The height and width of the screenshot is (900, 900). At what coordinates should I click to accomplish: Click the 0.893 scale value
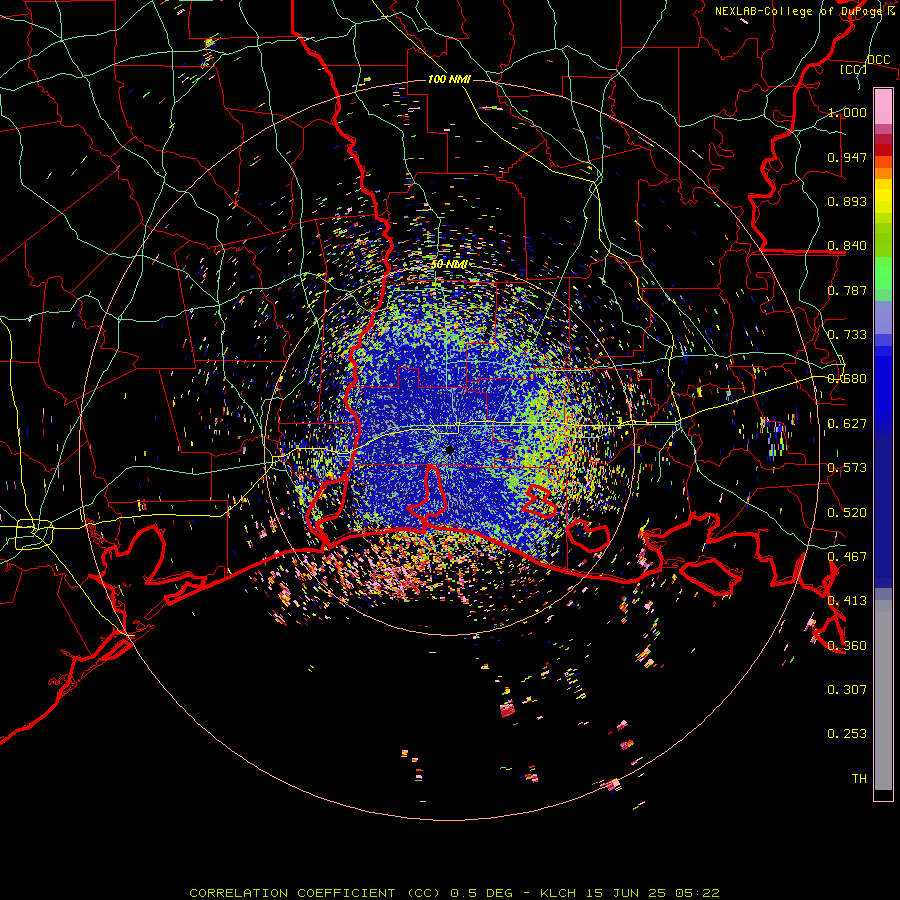pyautogui.click(x=847, y=201)
